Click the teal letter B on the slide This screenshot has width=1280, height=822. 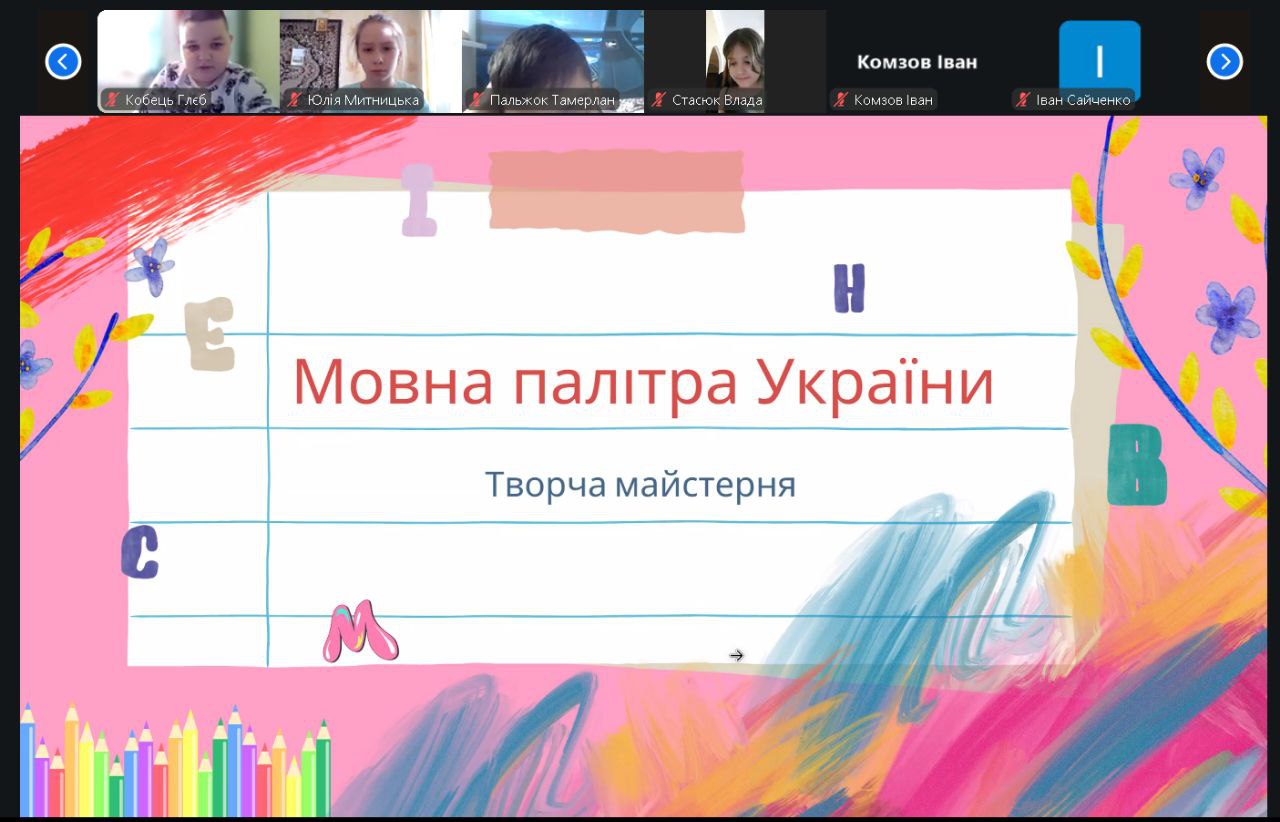click(x=1137, y=465)
